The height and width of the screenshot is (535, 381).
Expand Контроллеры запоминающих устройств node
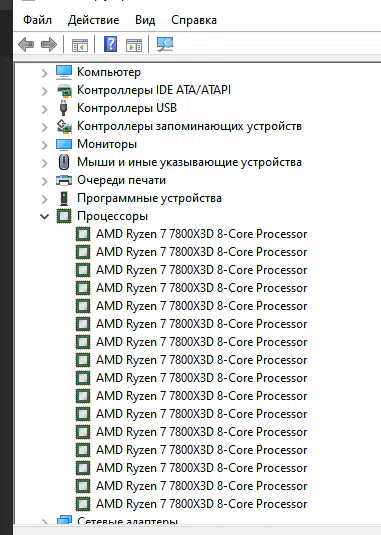point(44,127)
